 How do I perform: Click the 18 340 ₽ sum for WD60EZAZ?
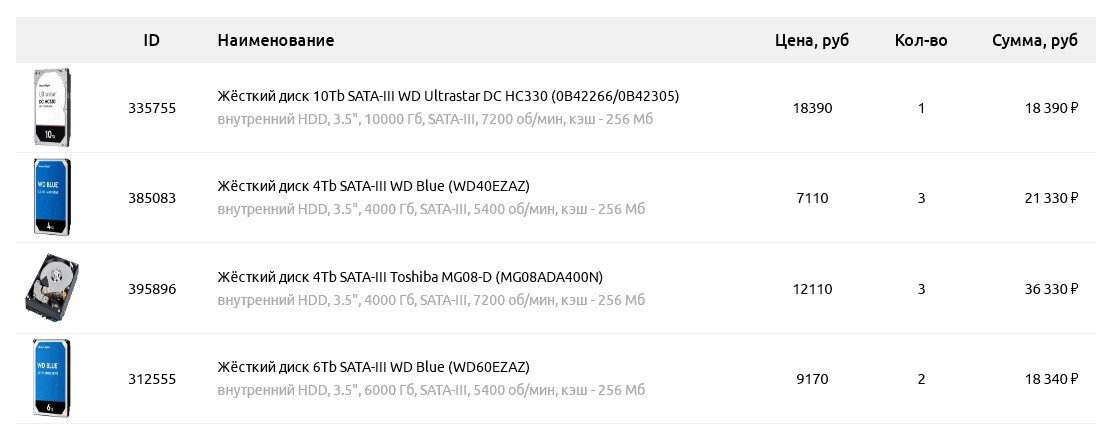(x=1051, y=379)
